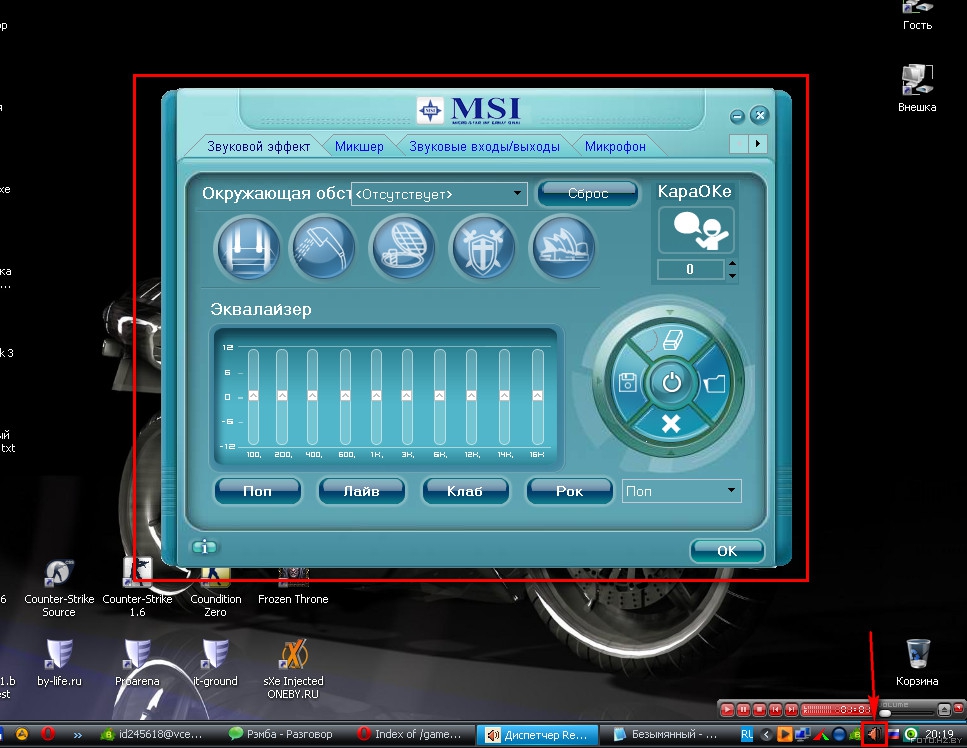Screen dimensions: 967x748
Task: Select the it-ground desktop shortcut
Action: tap(215, 664)
